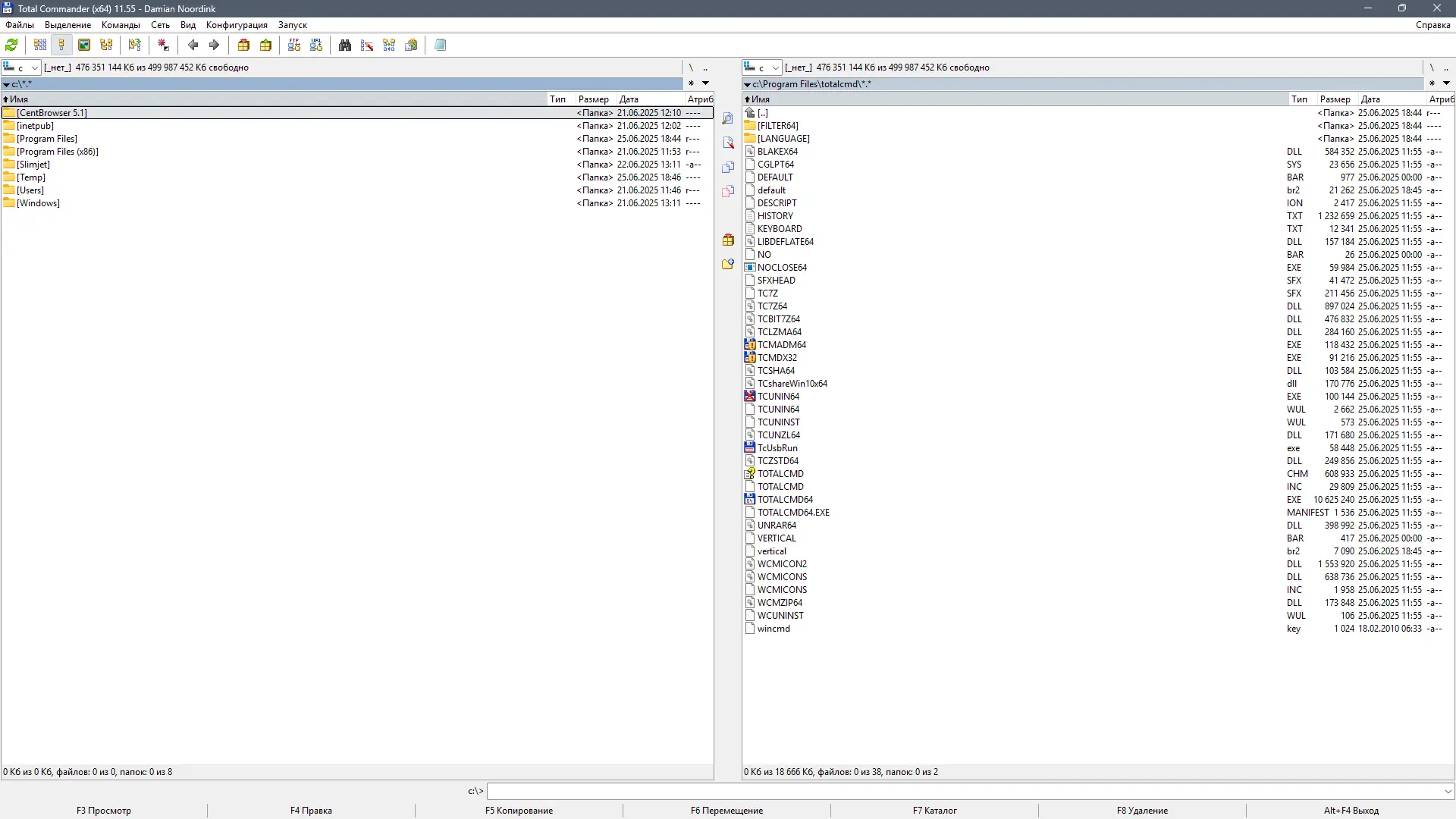Toggle brief view mode in toolbar

(40, 45)
